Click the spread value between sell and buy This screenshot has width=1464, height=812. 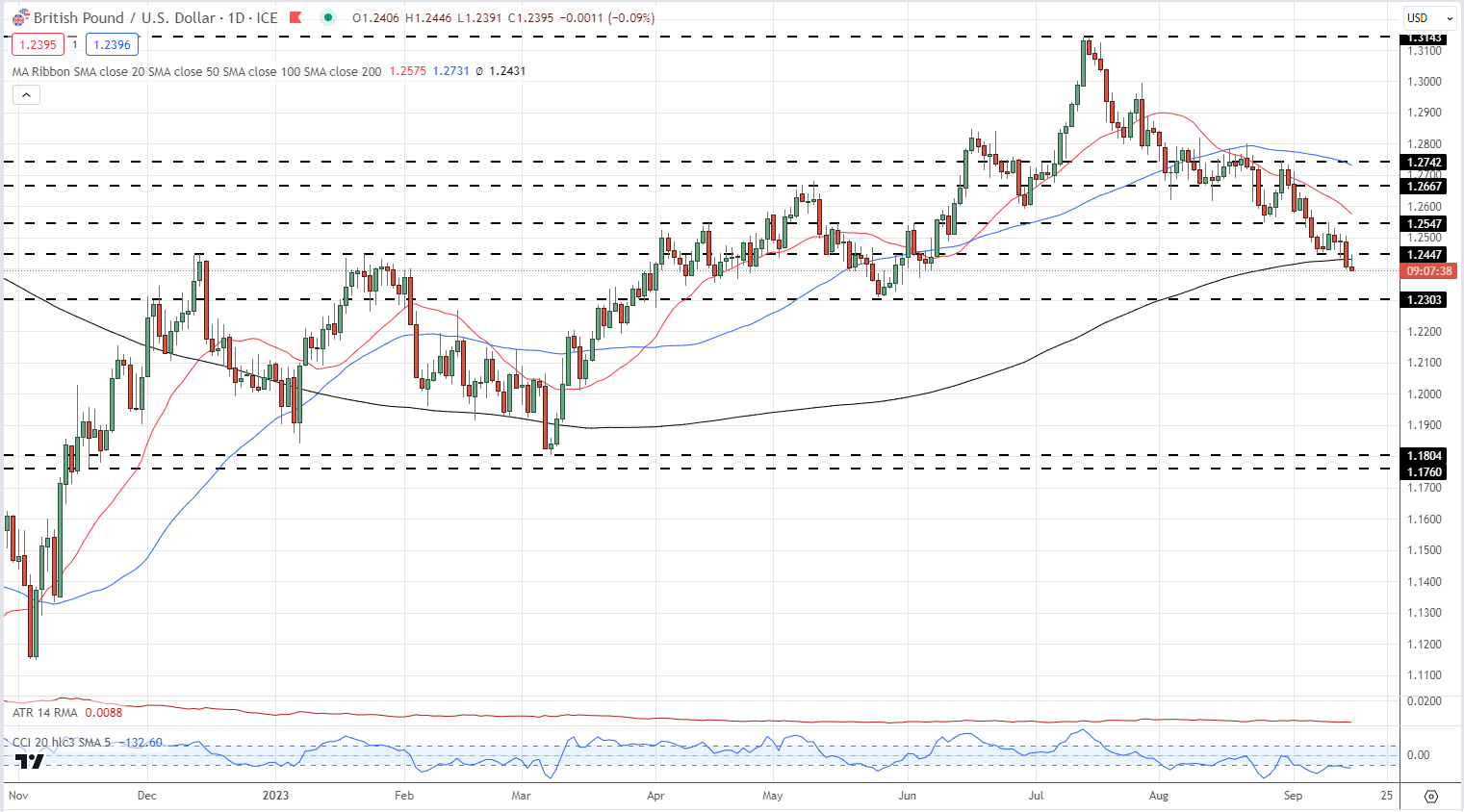pyautogui.click(x=75, y=44)
